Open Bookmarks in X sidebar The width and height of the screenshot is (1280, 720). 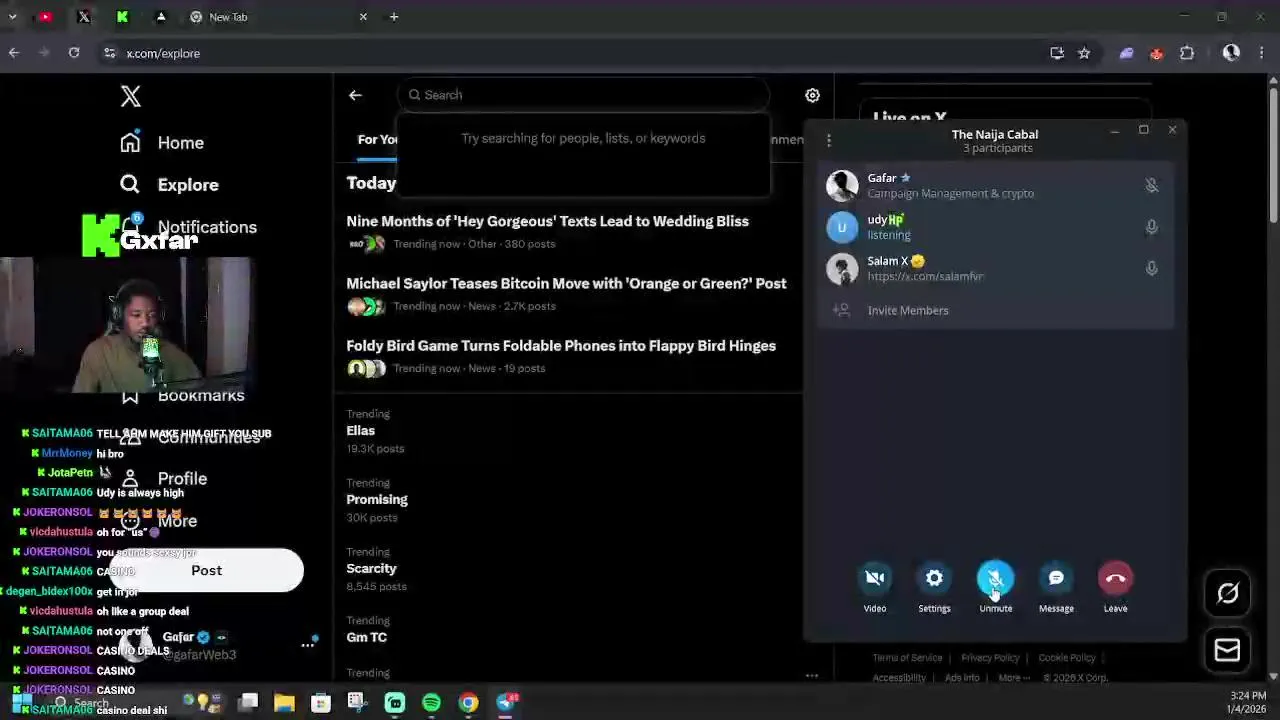[x=201, y=395]
